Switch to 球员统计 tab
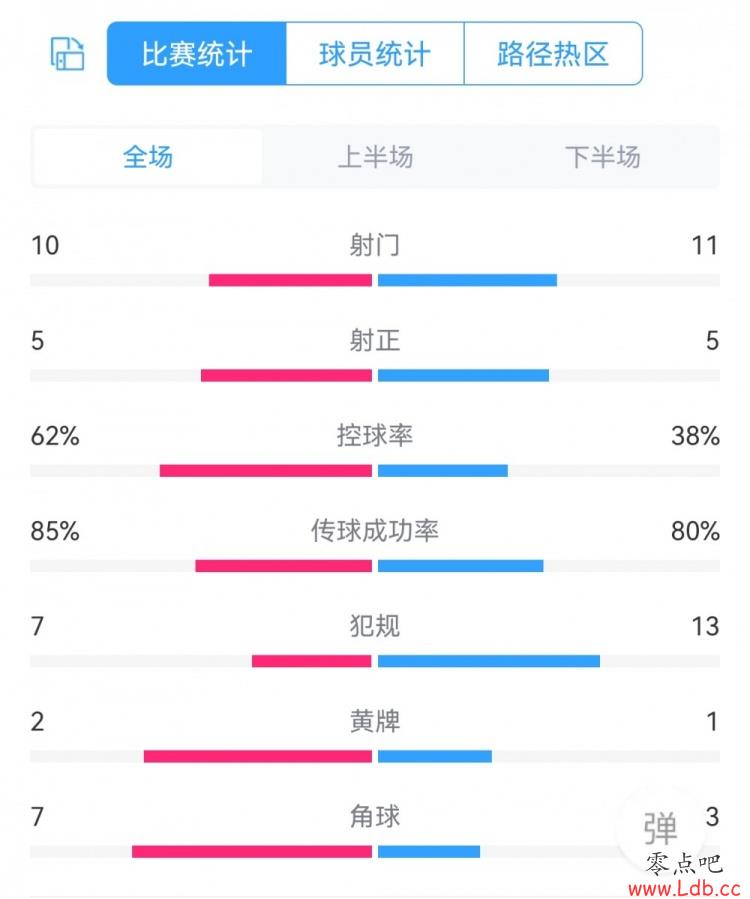750x899 pixels. click(375, 54)
